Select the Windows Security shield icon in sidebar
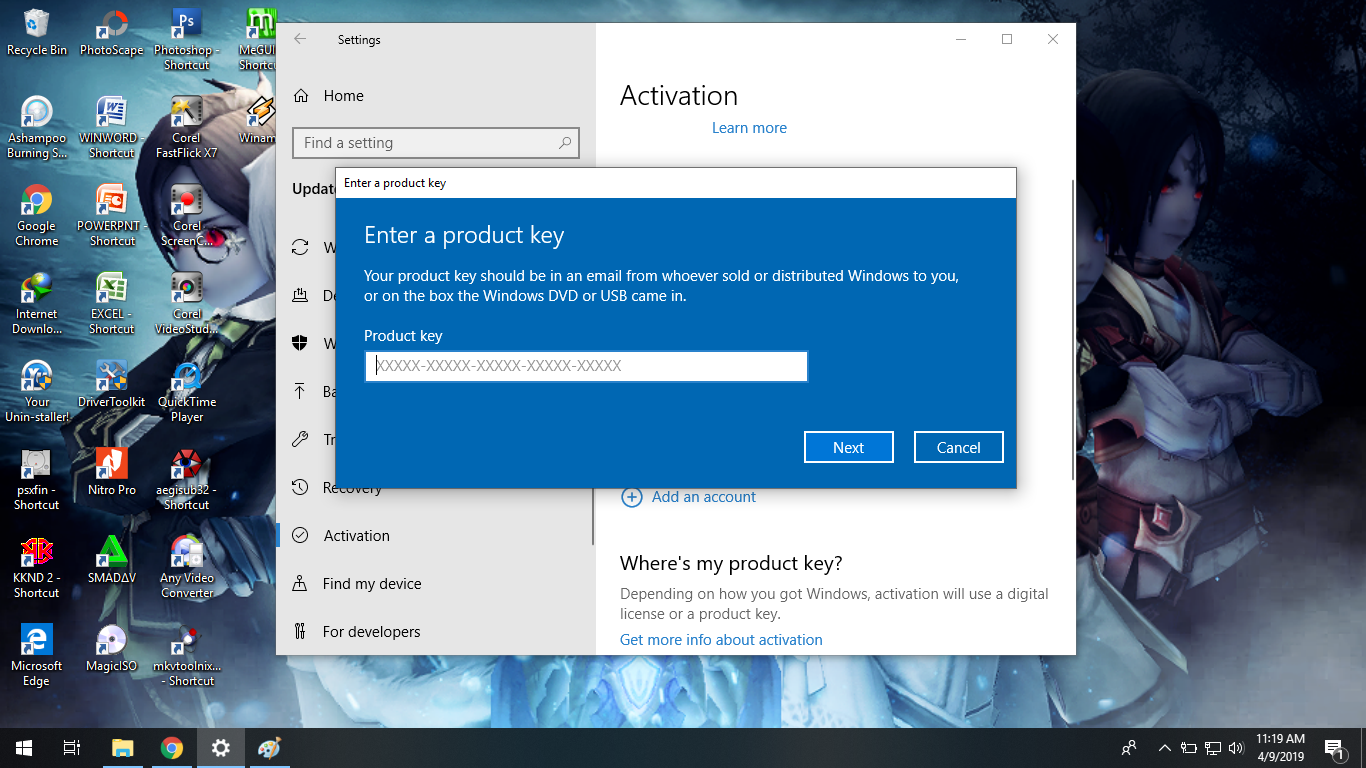1366x768 pixels. 299,343
